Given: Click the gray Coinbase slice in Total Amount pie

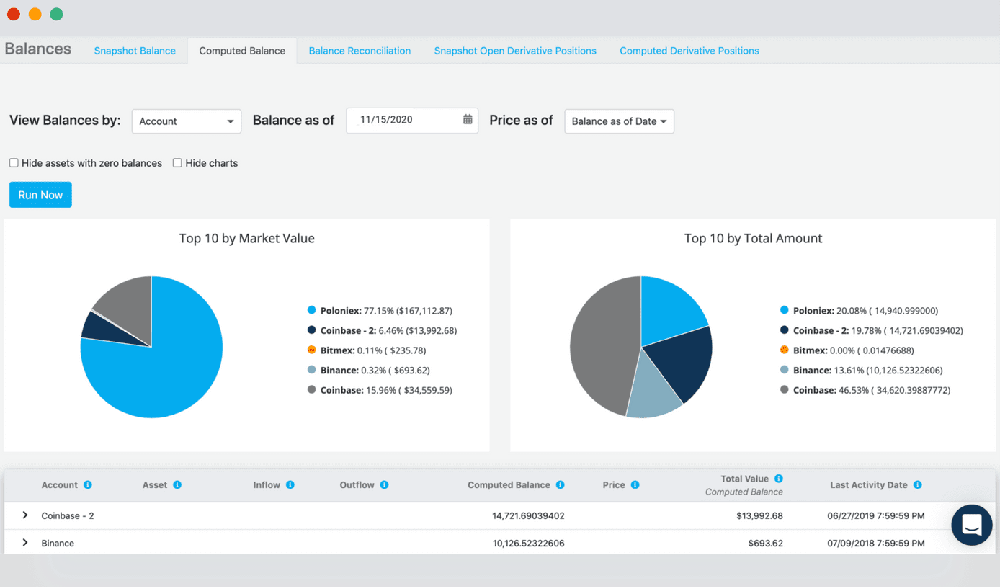Looking at the screenshot, I should [603, 345].
